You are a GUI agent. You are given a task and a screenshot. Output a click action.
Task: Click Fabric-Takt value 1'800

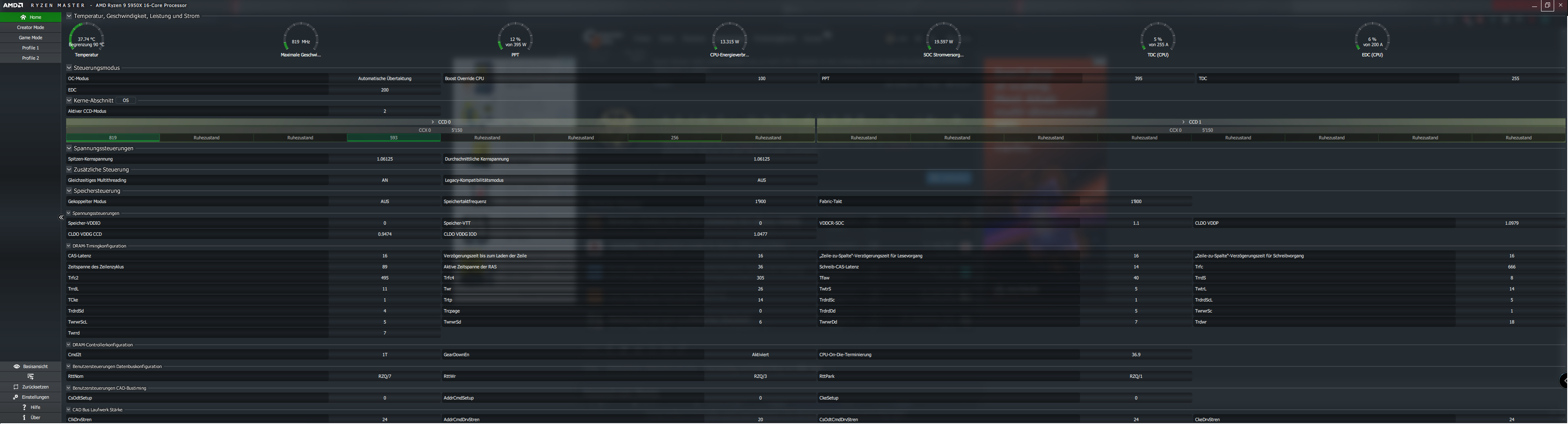[1136, 202]
